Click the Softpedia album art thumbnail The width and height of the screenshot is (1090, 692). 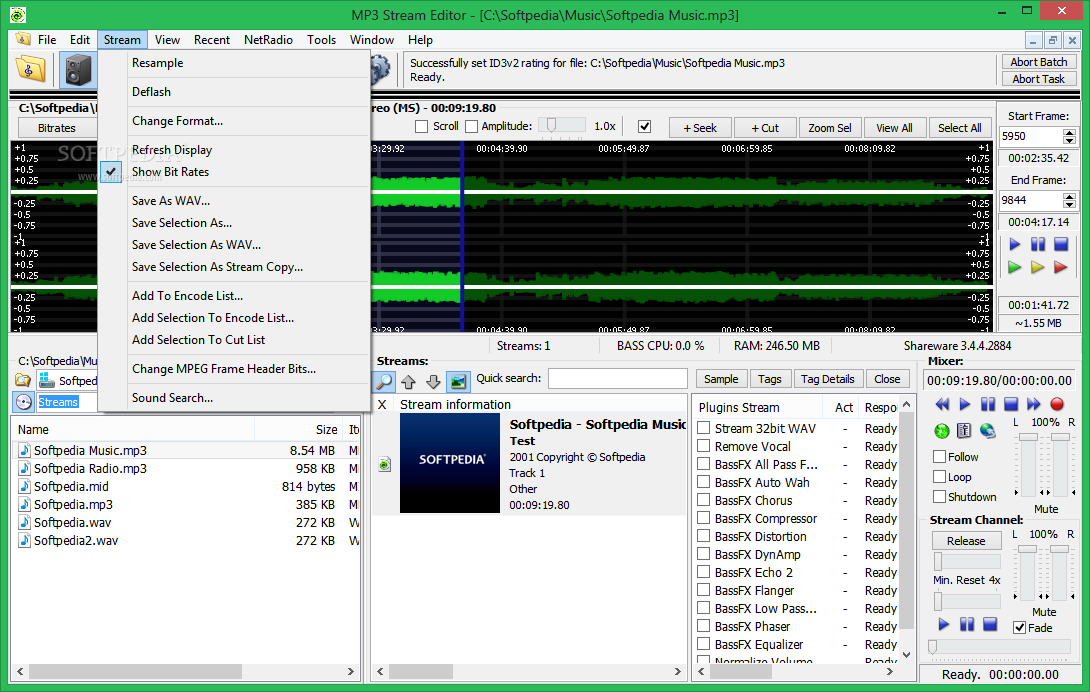450,463
